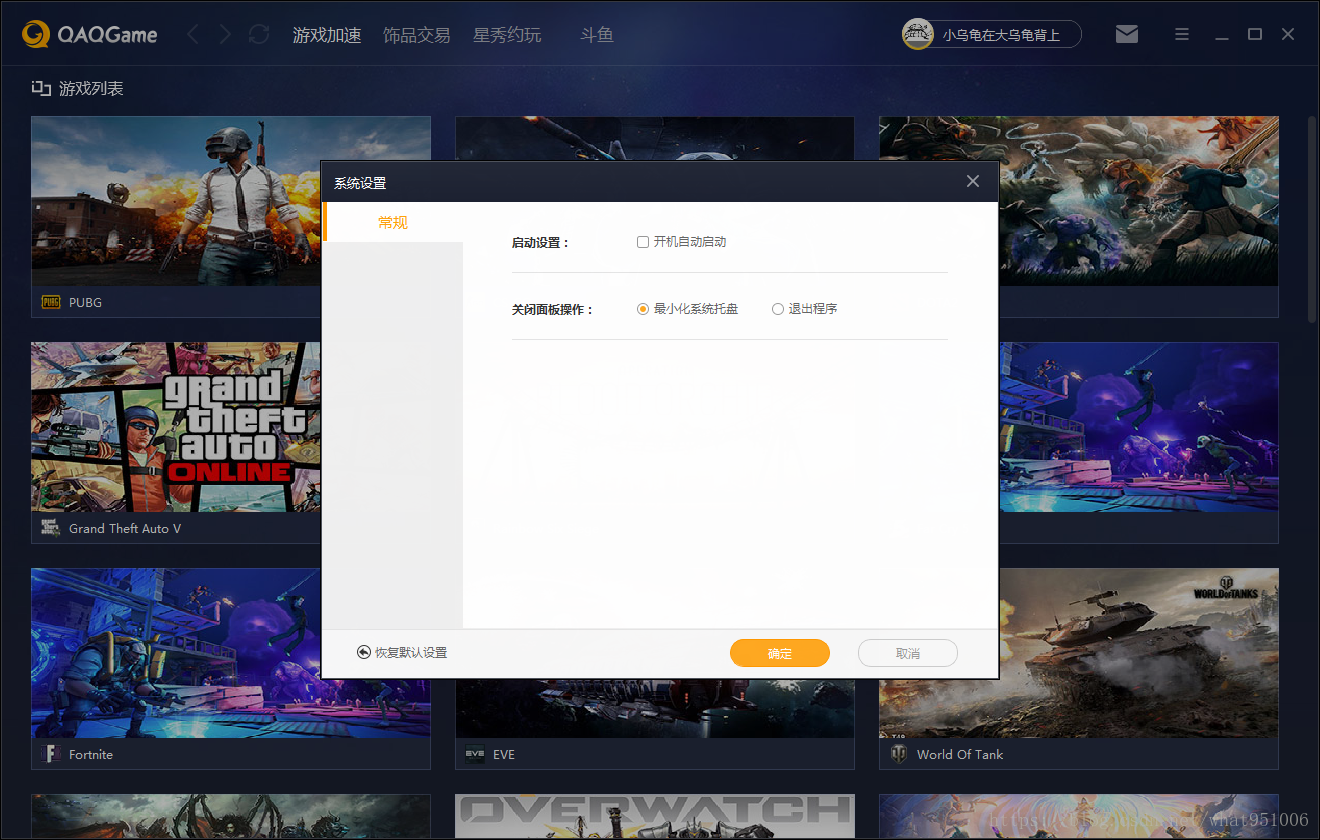Viewport: 1320px width, 840px height.
Task: Click the 关闭面板操作 label
Action: (x=552, y=310)
